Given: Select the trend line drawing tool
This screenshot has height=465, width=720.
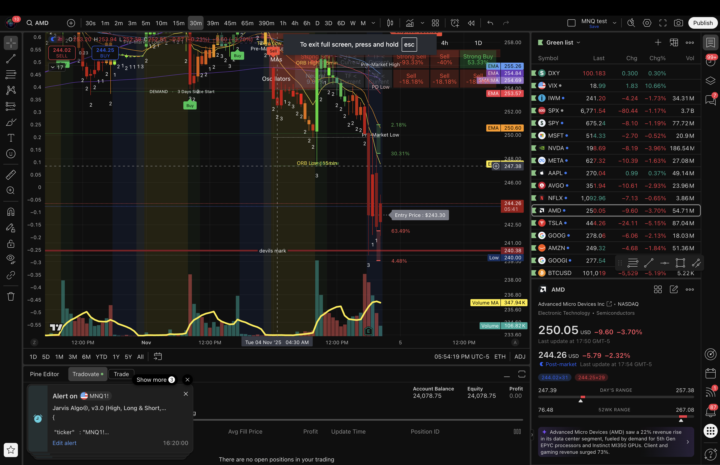Looking at the screenshot, I should 11,59.
